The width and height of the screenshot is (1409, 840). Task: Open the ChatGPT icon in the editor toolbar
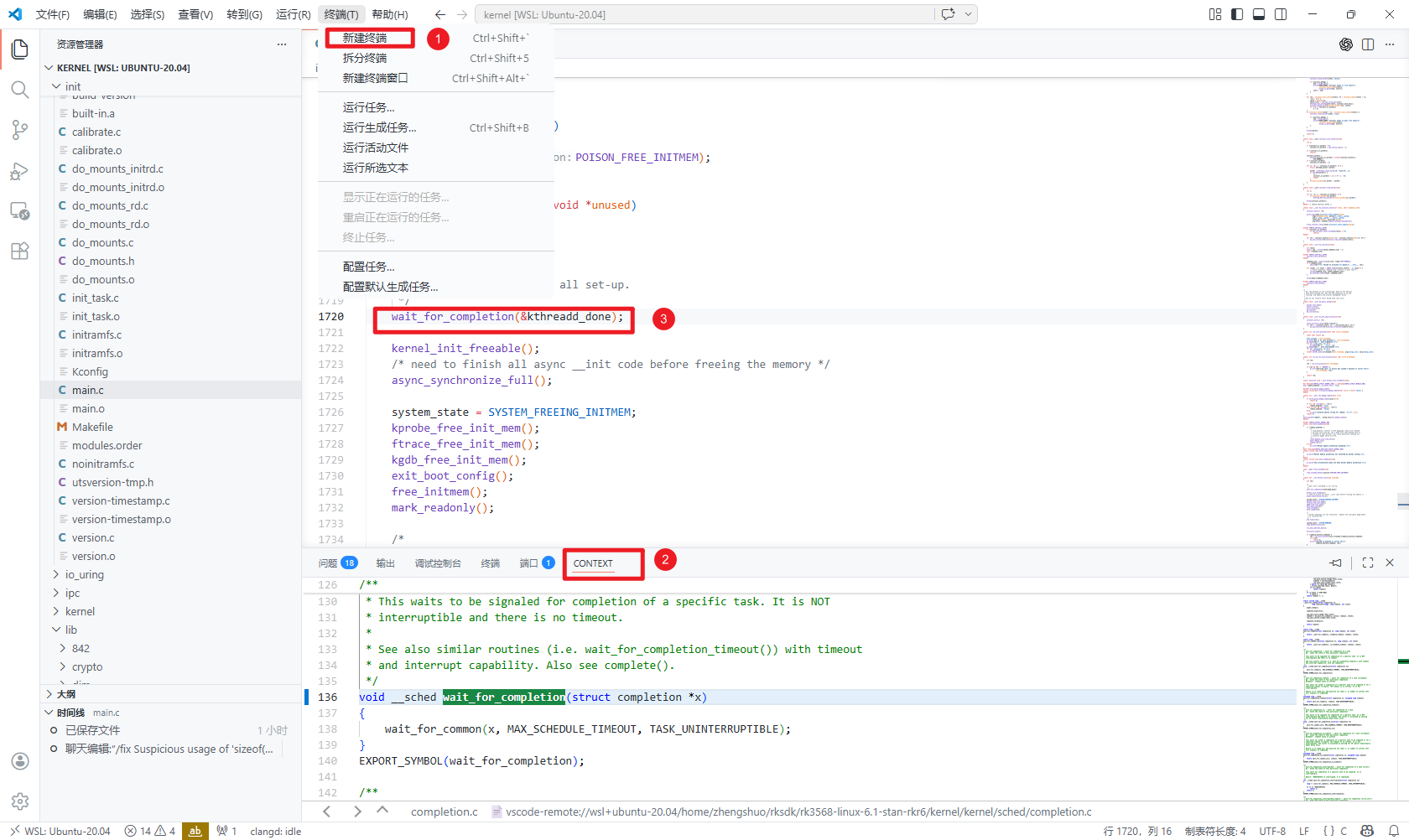tap(1346, 44)
